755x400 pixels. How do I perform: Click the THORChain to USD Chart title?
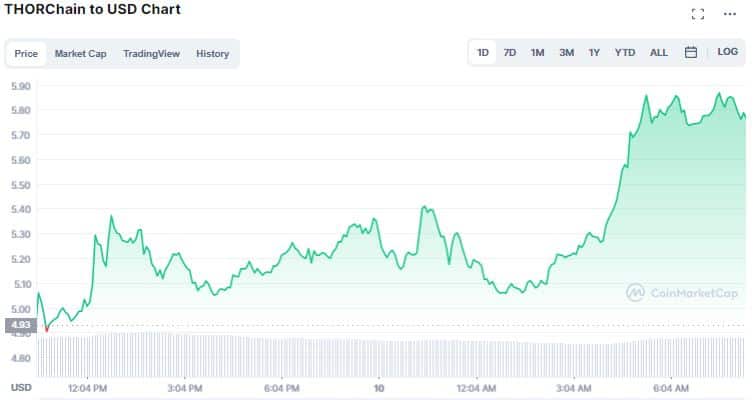coord(92,9)
